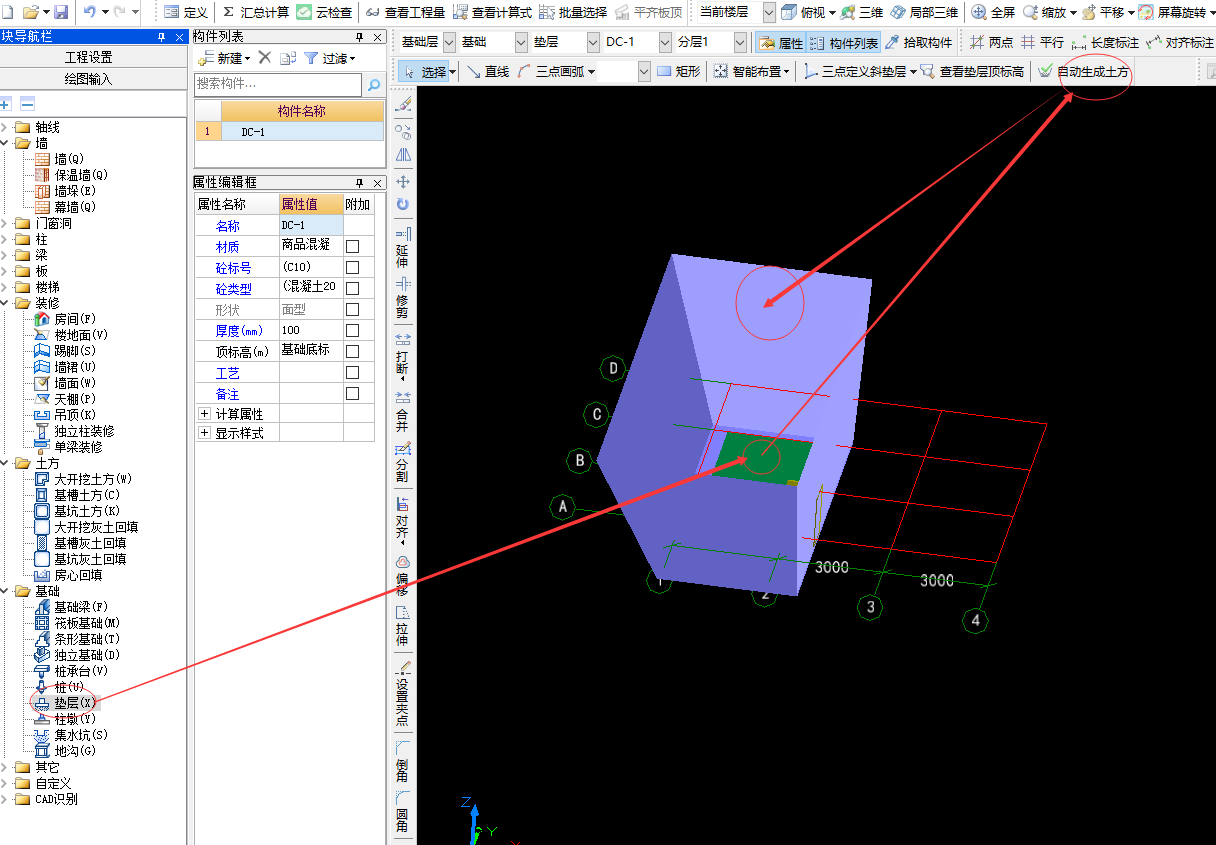Click the search magnifier icon
This screenshot has height=845, width=1216.
(374, 85)
